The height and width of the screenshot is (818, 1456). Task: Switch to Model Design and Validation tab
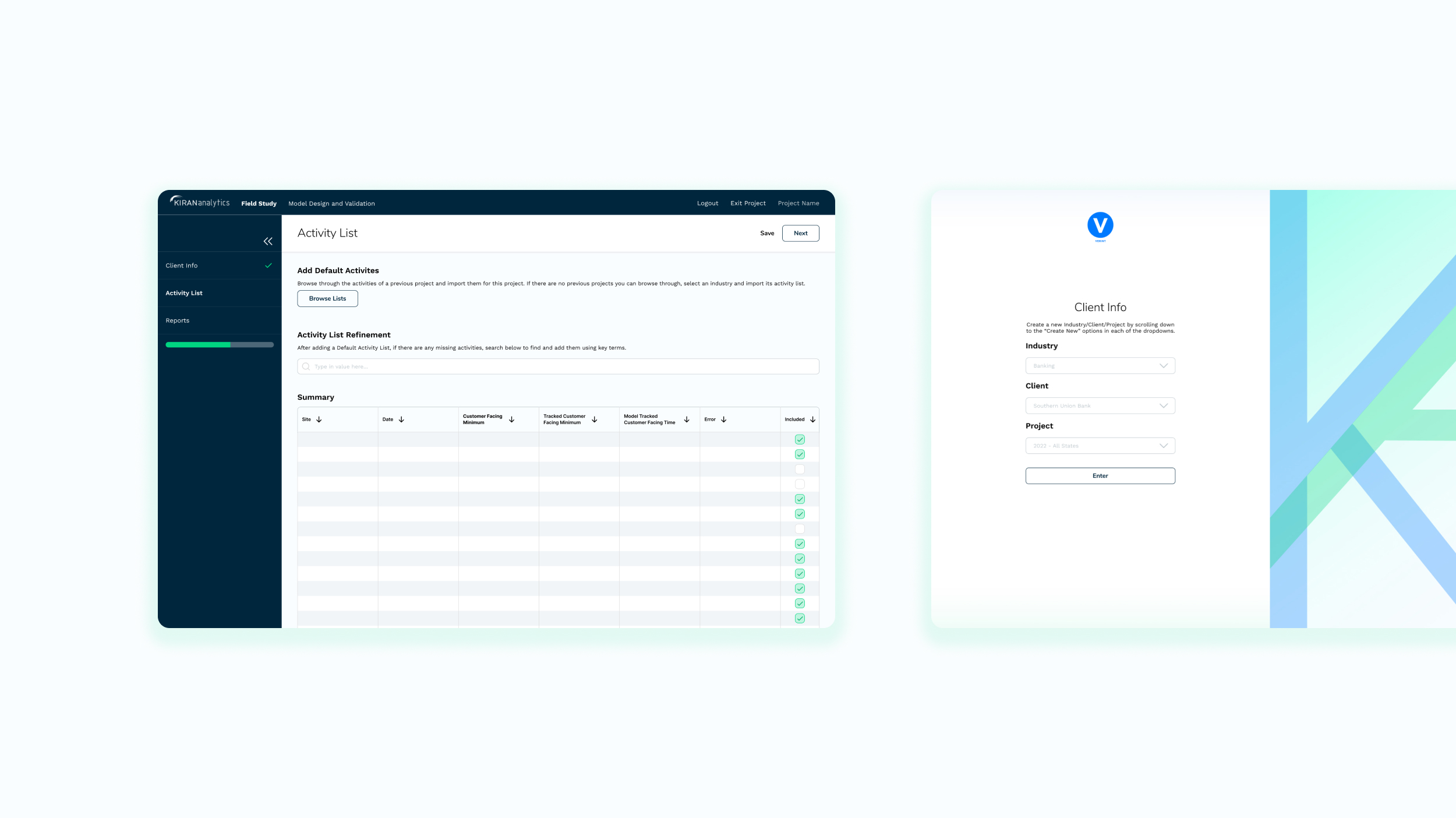pos(331,203)
